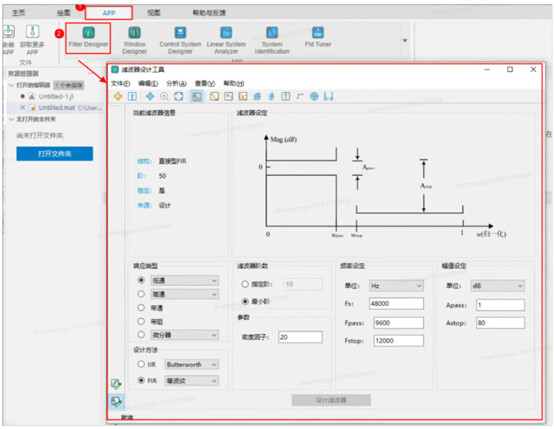This screenshot has width=554, height=429.
Task: Click the Fstop field showing 12000
Action: (399, 340)
